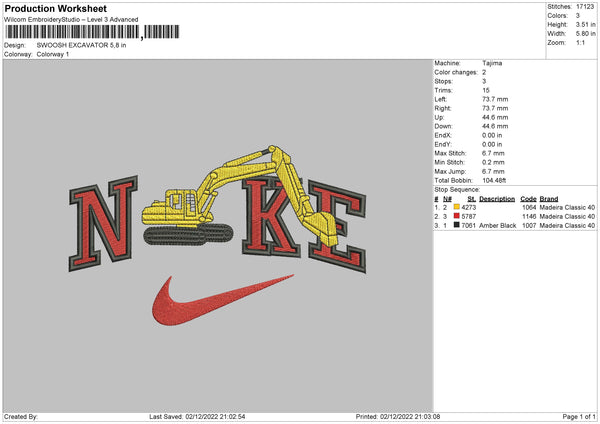Click the Stops value 3
The image size is (600, 424).
(484, 81)
